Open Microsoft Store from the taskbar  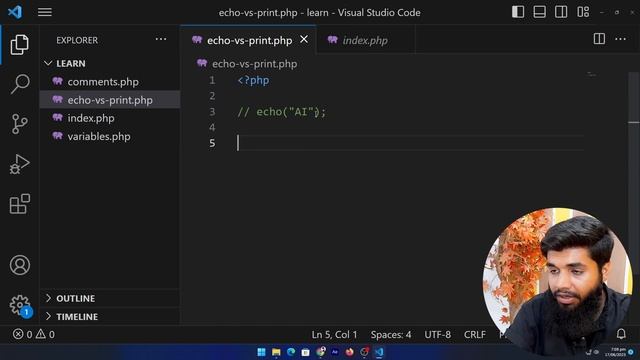pyautogui.click(x=305, y=352)
